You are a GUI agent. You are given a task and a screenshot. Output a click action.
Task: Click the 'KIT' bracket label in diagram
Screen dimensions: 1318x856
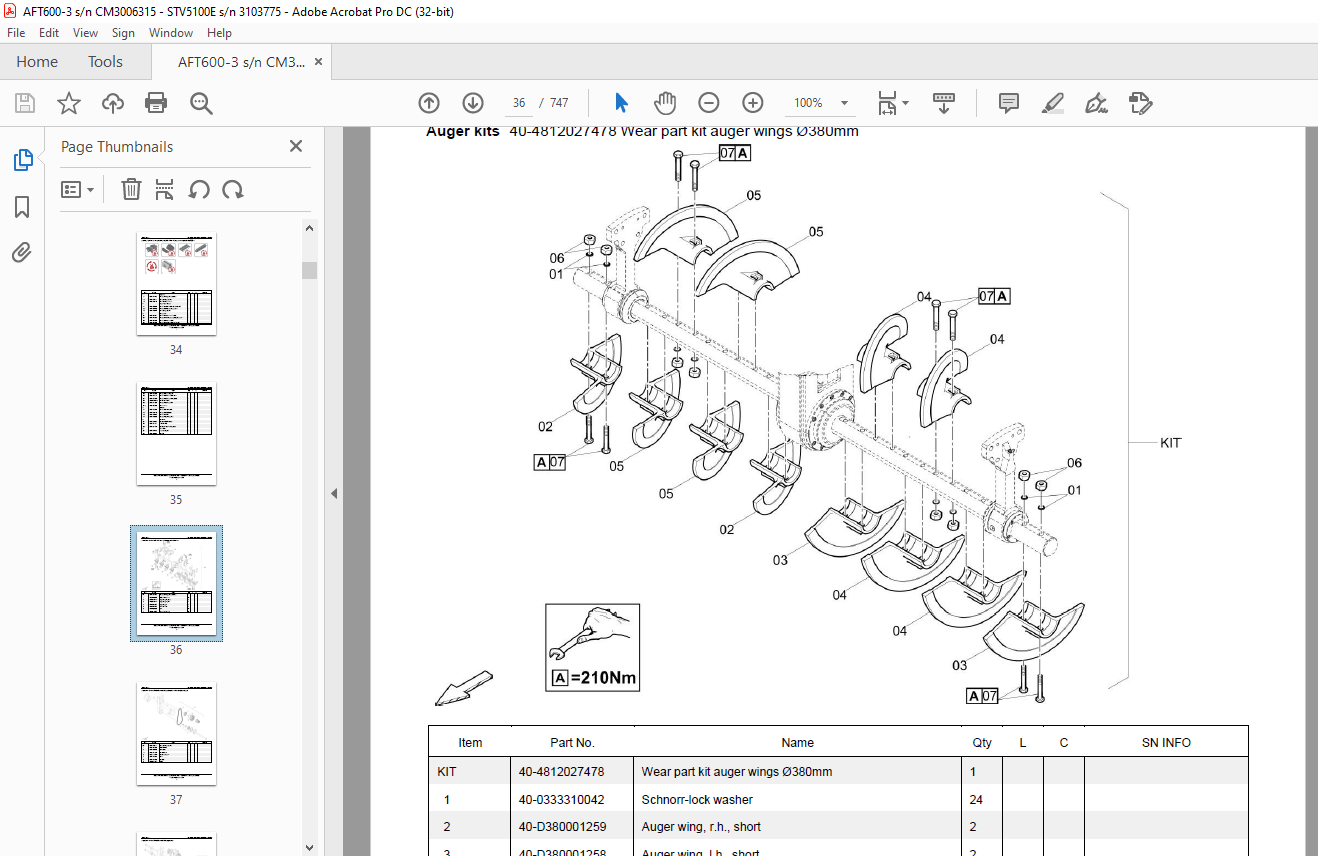click(x=1170, y=443)
